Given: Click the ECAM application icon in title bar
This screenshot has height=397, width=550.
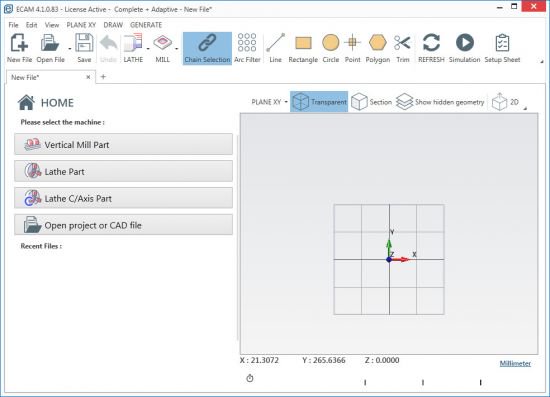Looking at the screenshot, I should click(8, 9).
